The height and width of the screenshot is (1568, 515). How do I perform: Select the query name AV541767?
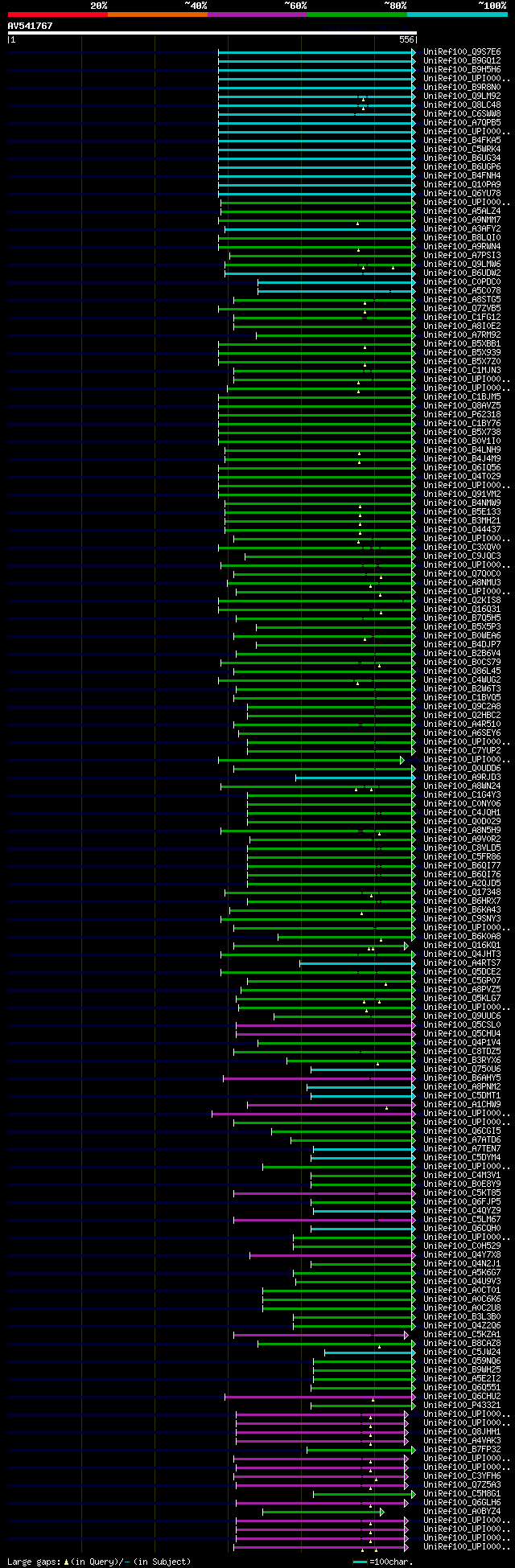click(x=31, y=26)
